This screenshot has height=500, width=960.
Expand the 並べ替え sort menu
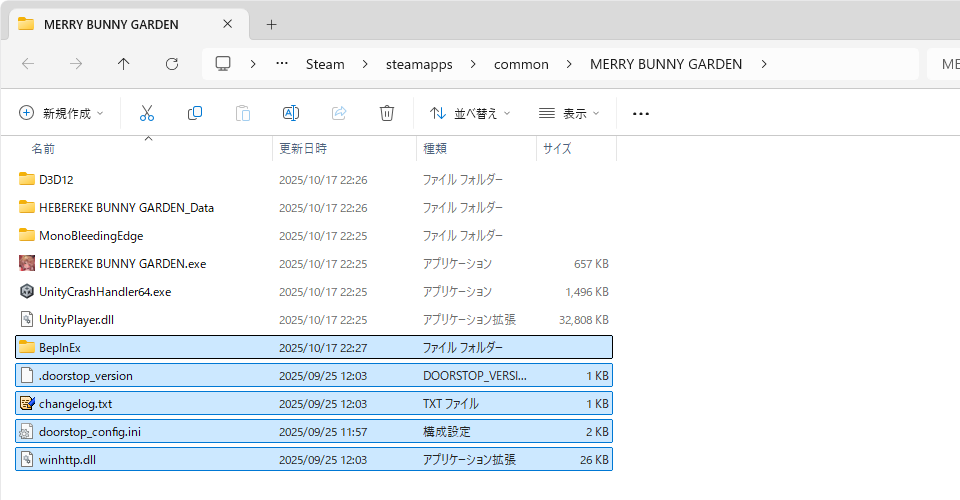(x=470, y=114)
